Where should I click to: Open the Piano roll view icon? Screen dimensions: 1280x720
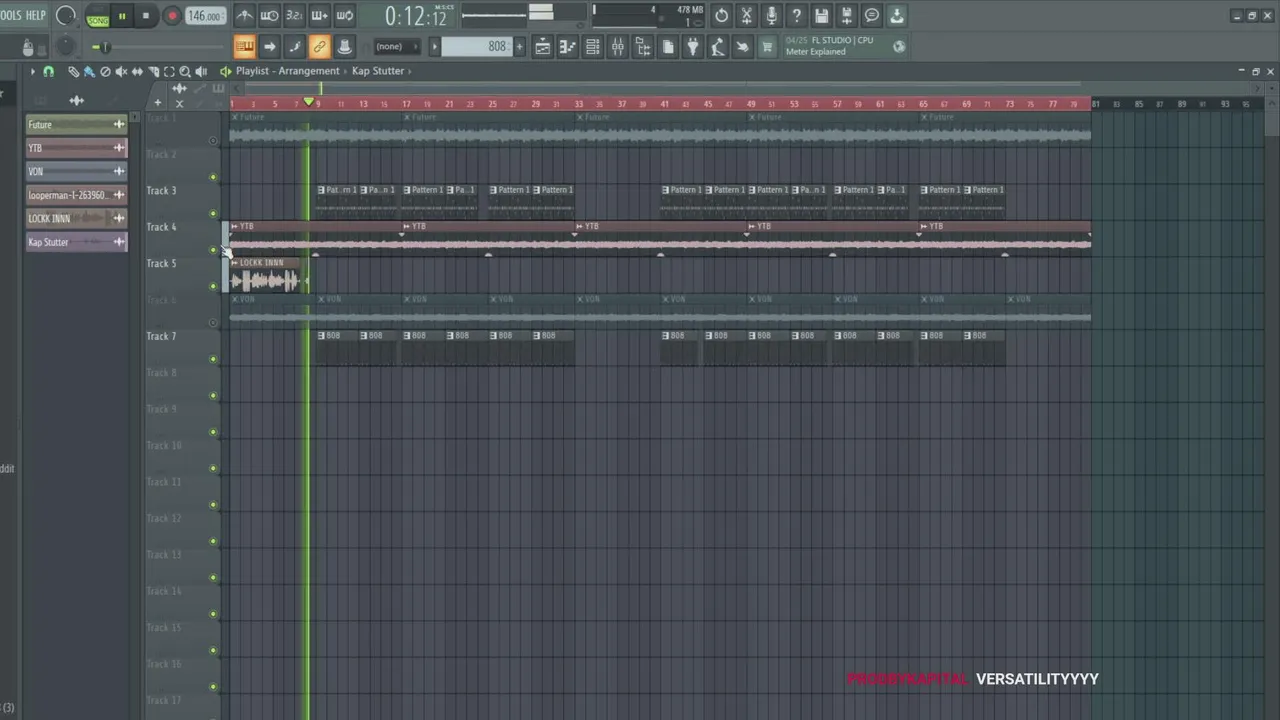(x=567, y=46)
